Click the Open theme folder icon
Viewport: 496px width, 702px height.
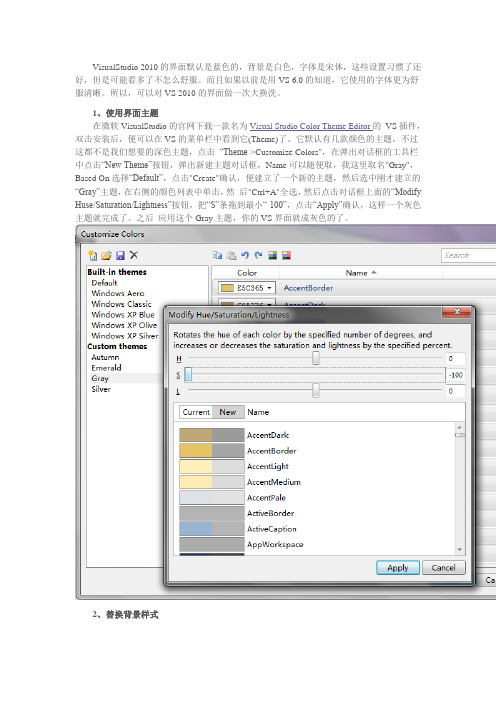coord(106,255)
